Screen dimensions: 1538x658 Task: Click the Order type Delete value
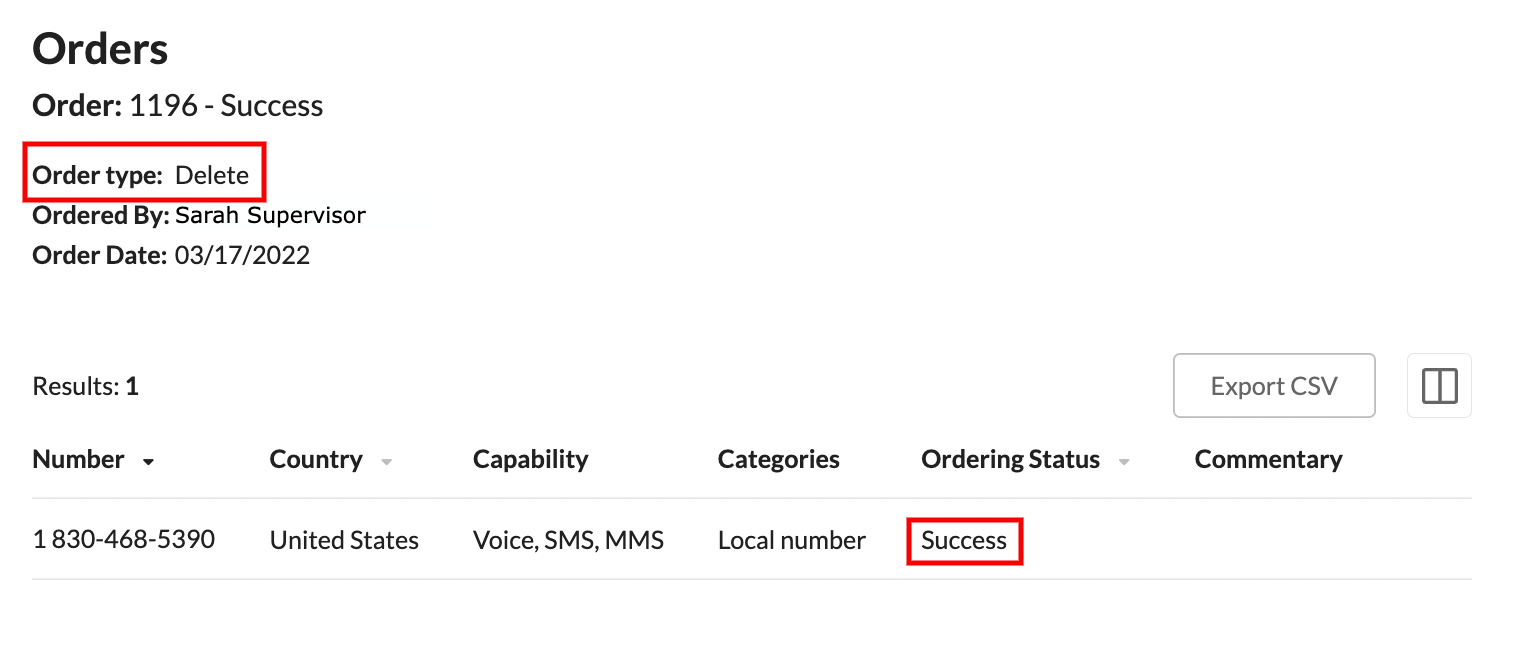(212, 176)
